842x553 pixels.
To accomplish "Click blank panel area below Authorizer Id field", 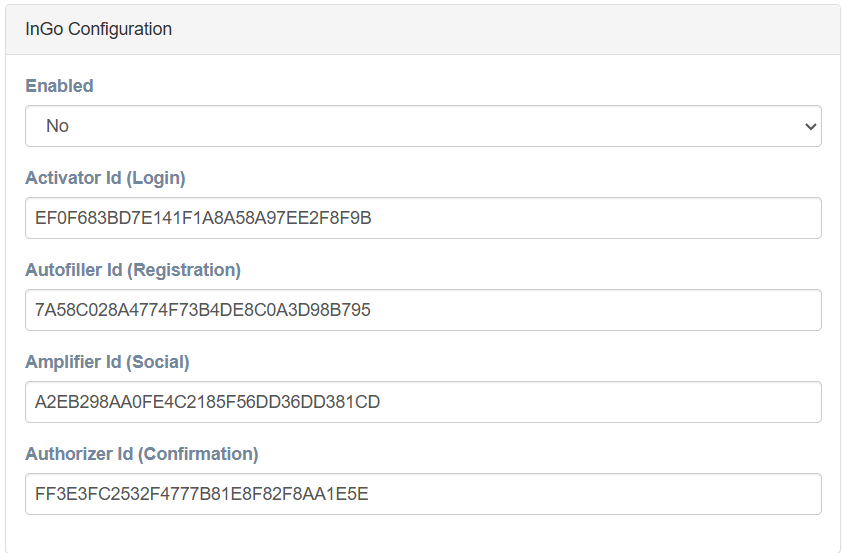I will (x=423, y=534).
